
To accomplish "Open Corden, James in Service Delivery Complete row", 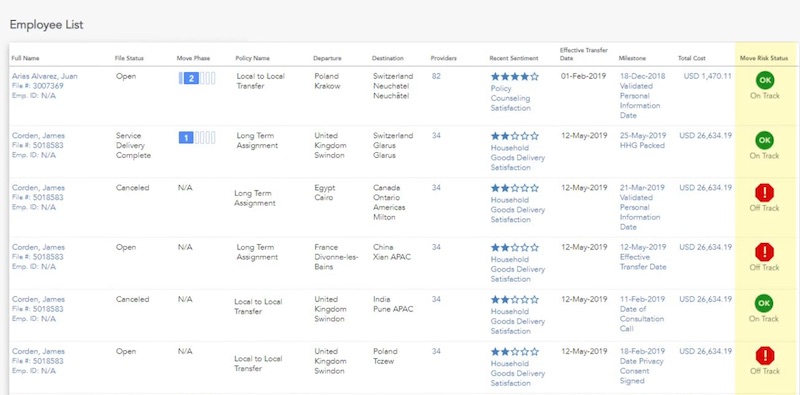I will click(x=38, y=136).
